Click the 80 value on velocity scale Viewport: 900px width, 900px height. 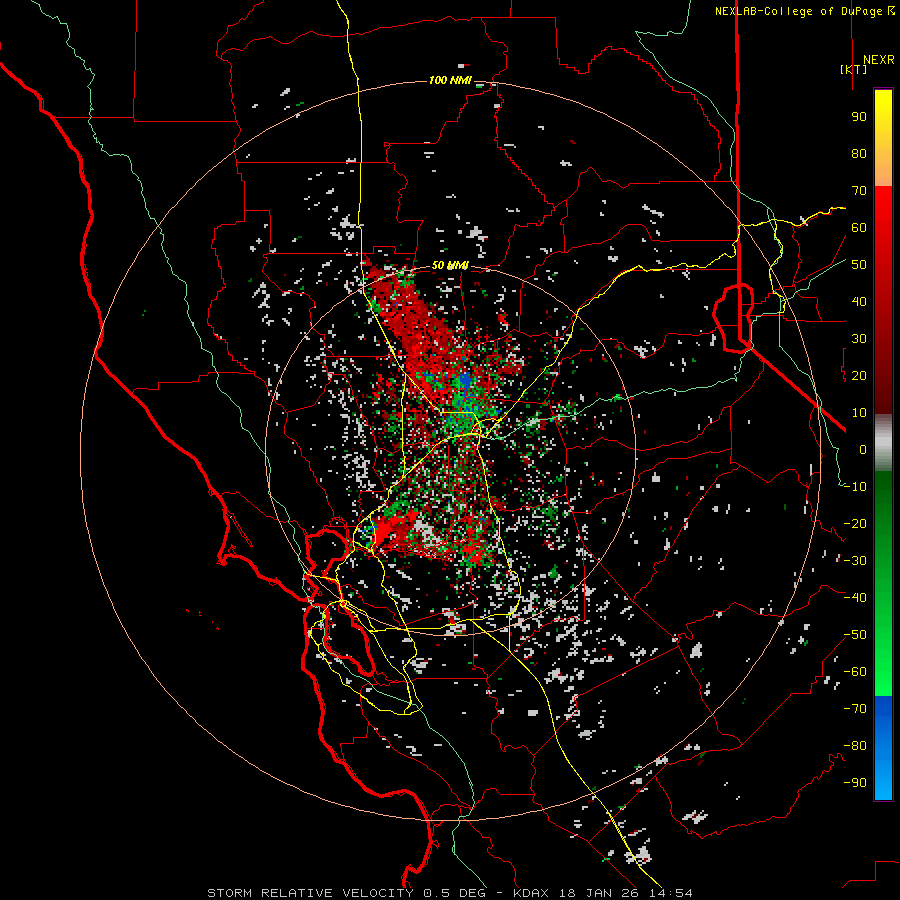point(859,154)
